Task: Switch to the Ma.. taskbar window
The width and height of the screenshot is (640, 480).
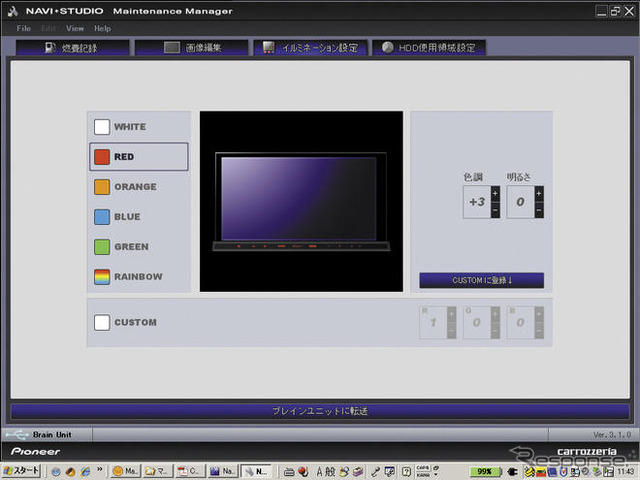Action: point(125,471)
